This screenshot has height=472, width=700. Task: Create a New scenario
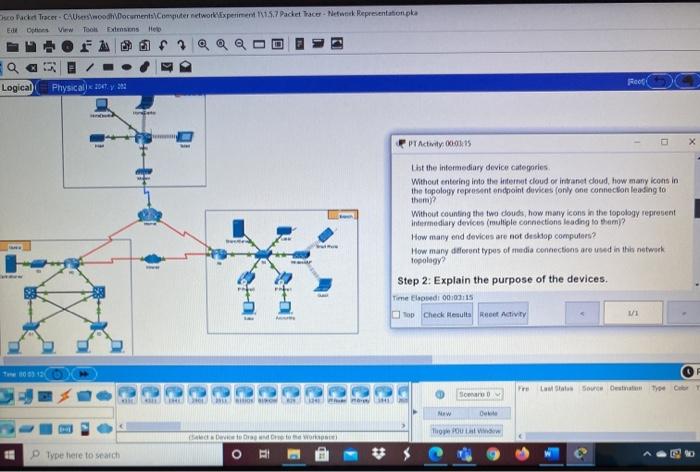[444, 414]
